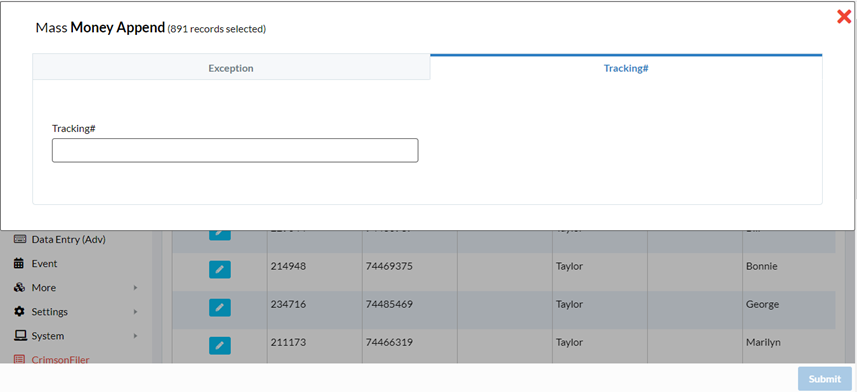The height and width of the screenshot is (392, 857).
Task: Open CrimsonFiler in the sidebar
Action: 60,360
